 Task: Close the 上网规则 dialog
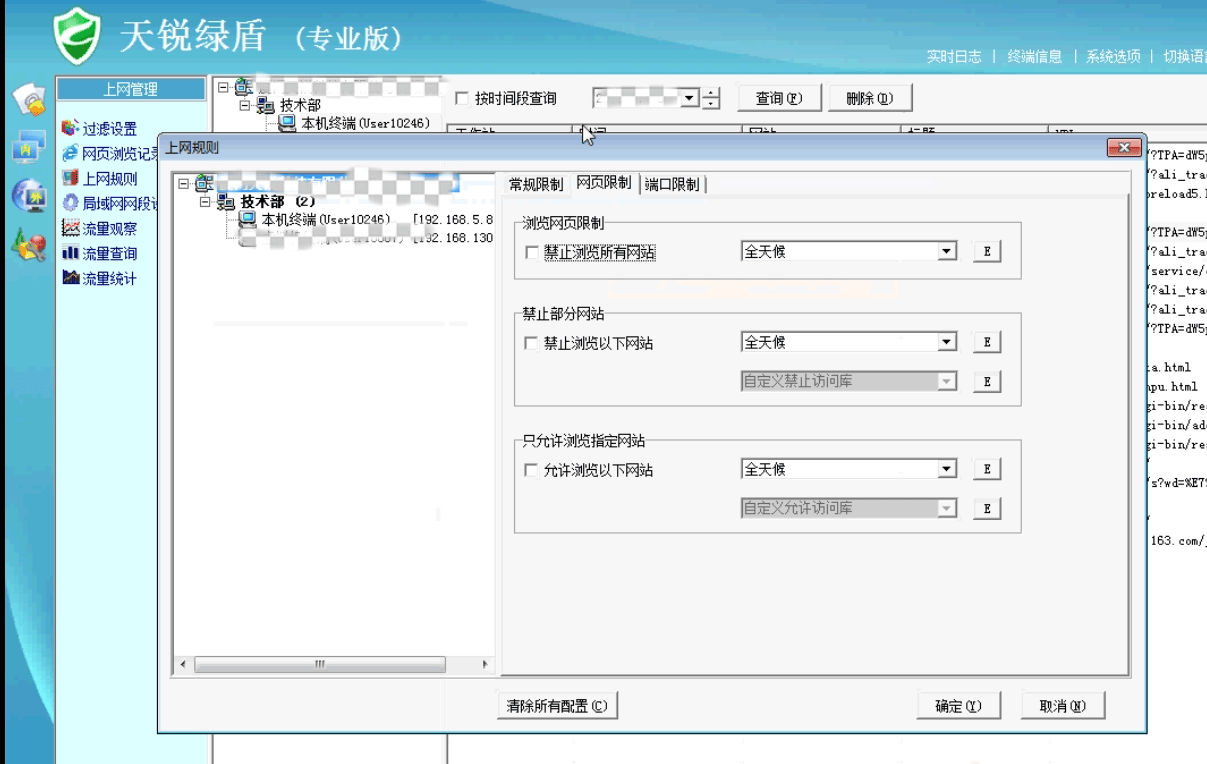click(x=1124, y=148)
